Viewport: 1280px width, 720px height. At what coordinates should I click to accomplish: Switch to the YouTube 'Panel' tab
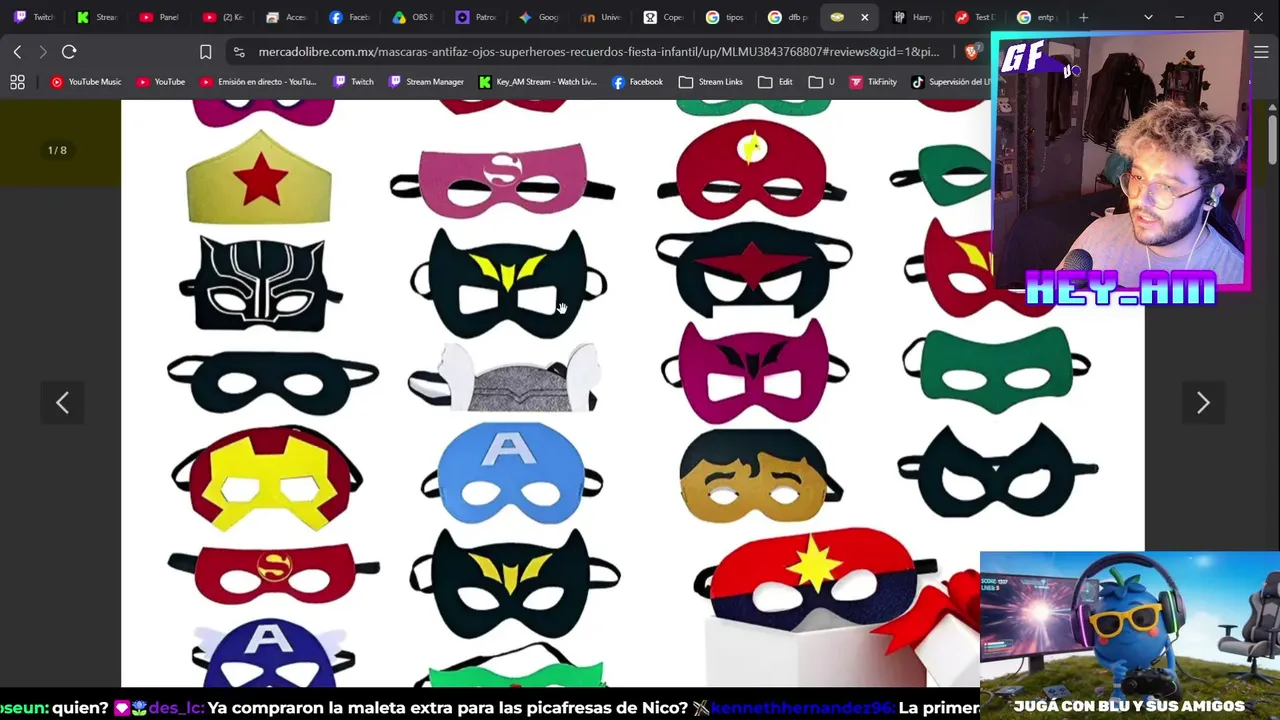[161, 17]
